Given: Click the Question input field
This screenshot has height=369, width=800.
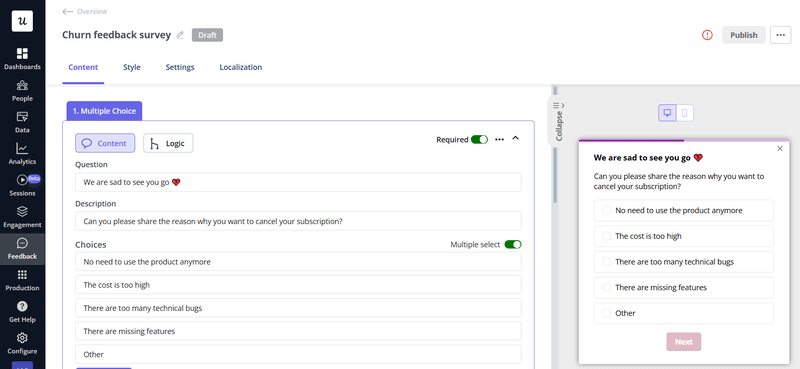Looking at the screenshot, I should [298, 182].
